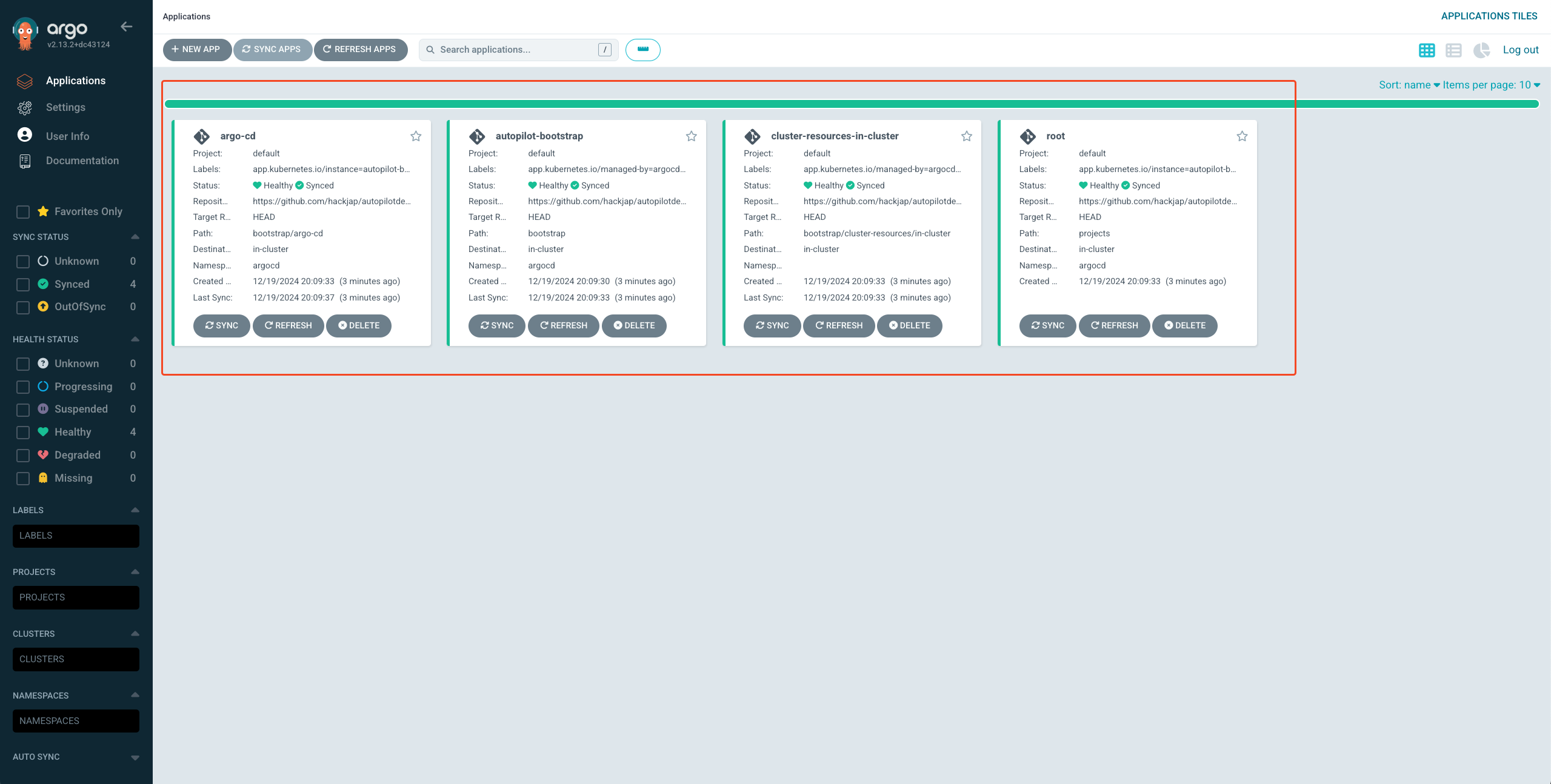The height and width of the screenshot is (784, 1551).
Task: Favorite the argo-cd application star
Action: click(416, 136)
